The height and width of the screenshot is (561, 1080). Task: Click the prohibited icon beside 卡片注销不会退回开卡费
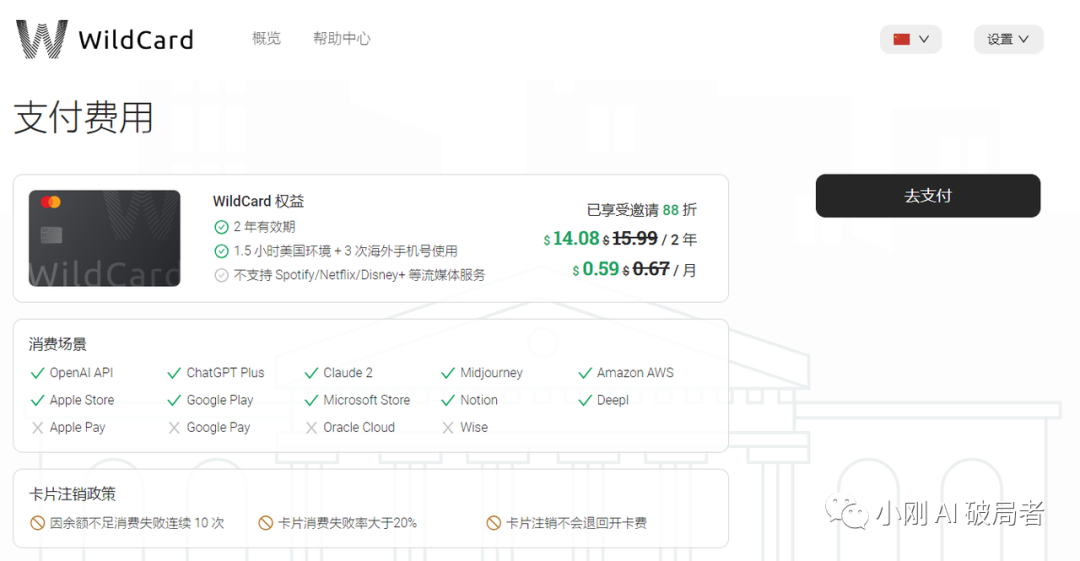pos(493,523)
